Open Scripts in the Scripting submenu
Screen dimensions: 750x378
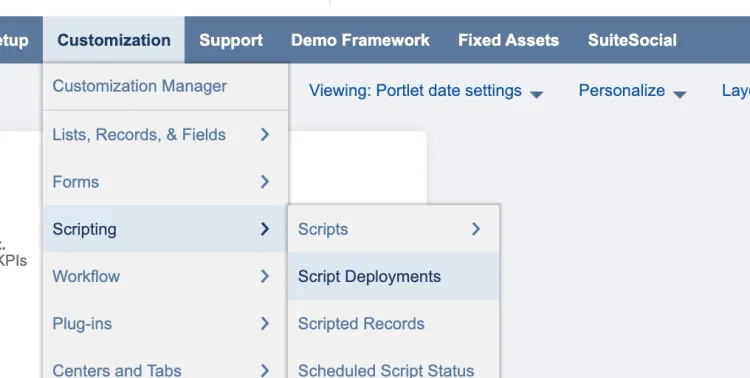tap(394, 229)
